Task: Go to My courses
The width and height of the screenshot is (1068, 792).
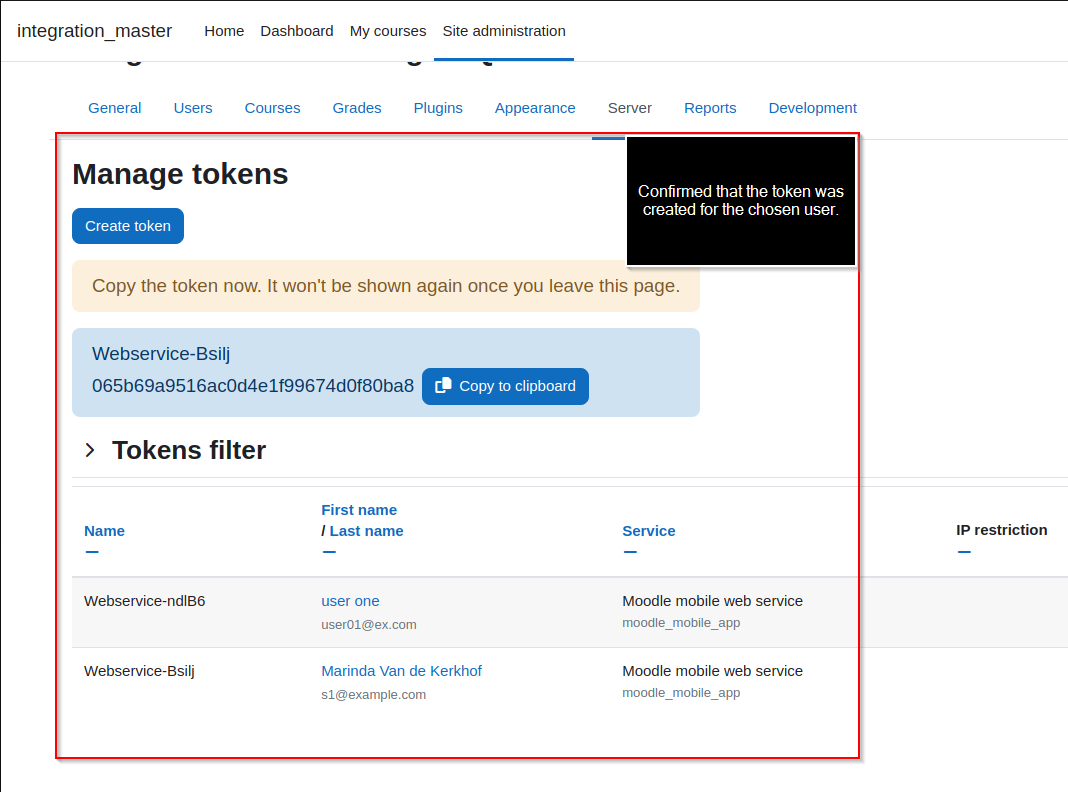Action: point(388,31)
